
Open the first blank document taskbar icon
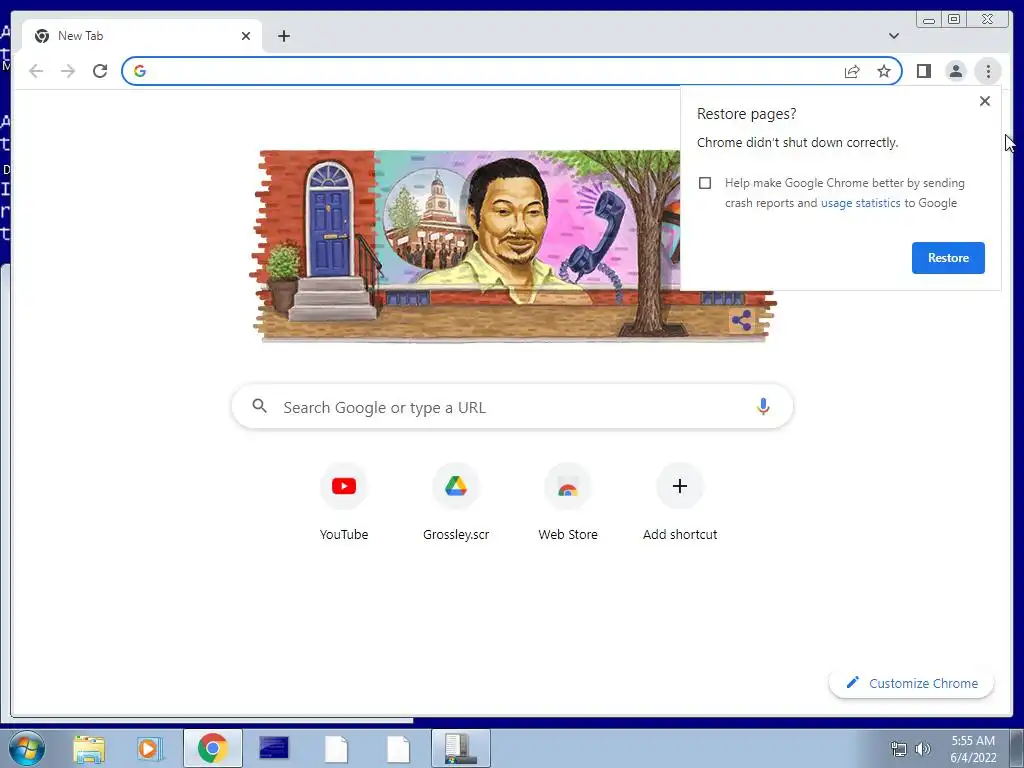336,748
